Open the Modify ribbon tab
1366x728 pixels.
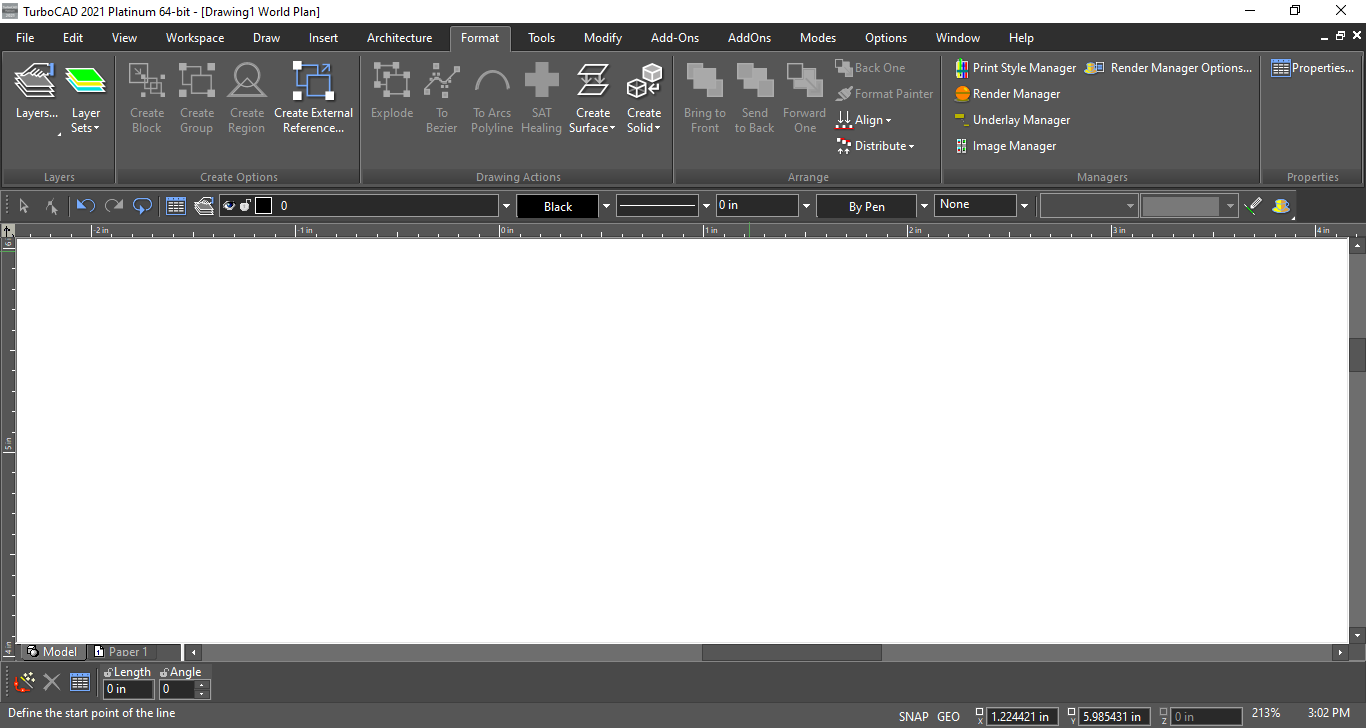(603, 38)
